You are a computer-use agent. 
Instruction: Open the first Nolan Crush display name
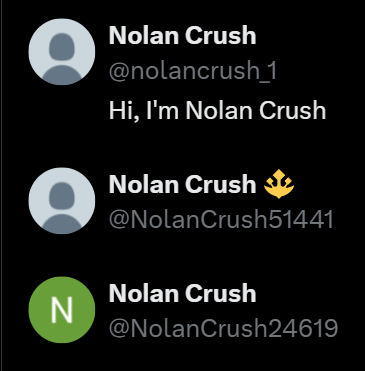point(182,35)
